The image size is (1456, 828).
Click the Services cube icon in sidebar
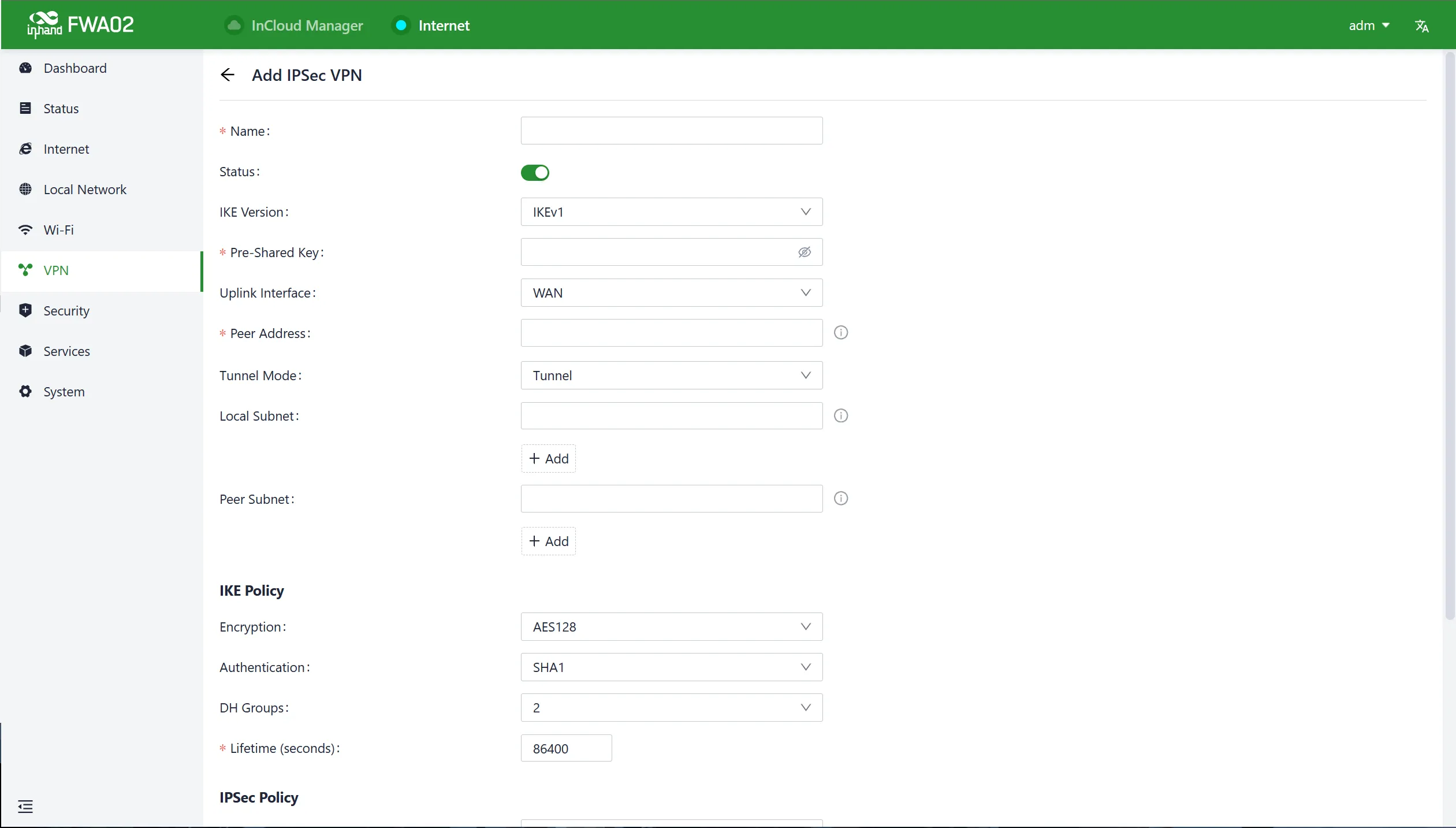click(x=25, y=351)
